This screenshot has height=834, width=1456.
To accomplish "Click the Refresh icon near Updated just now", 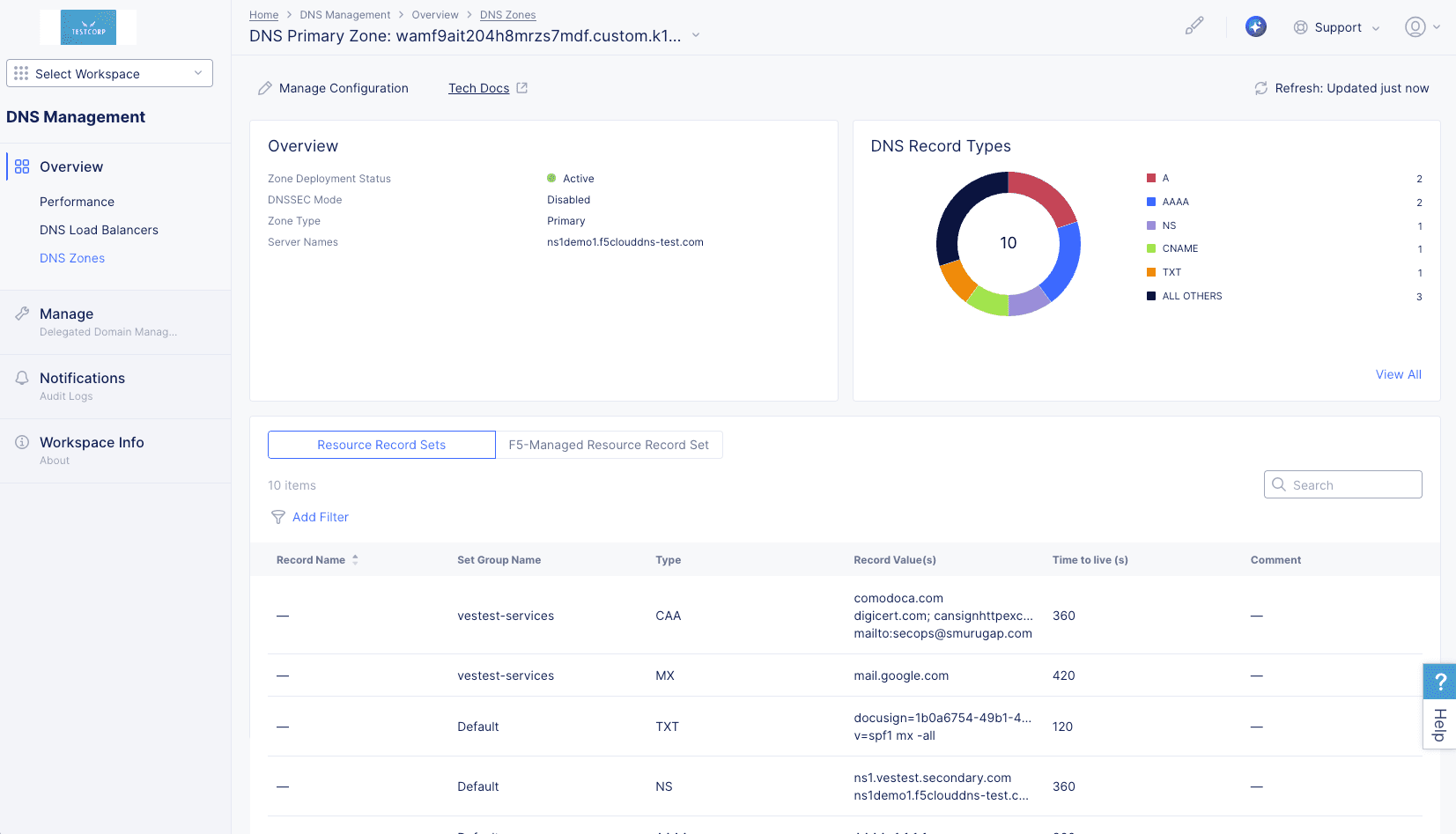I will pos(1260,88).
